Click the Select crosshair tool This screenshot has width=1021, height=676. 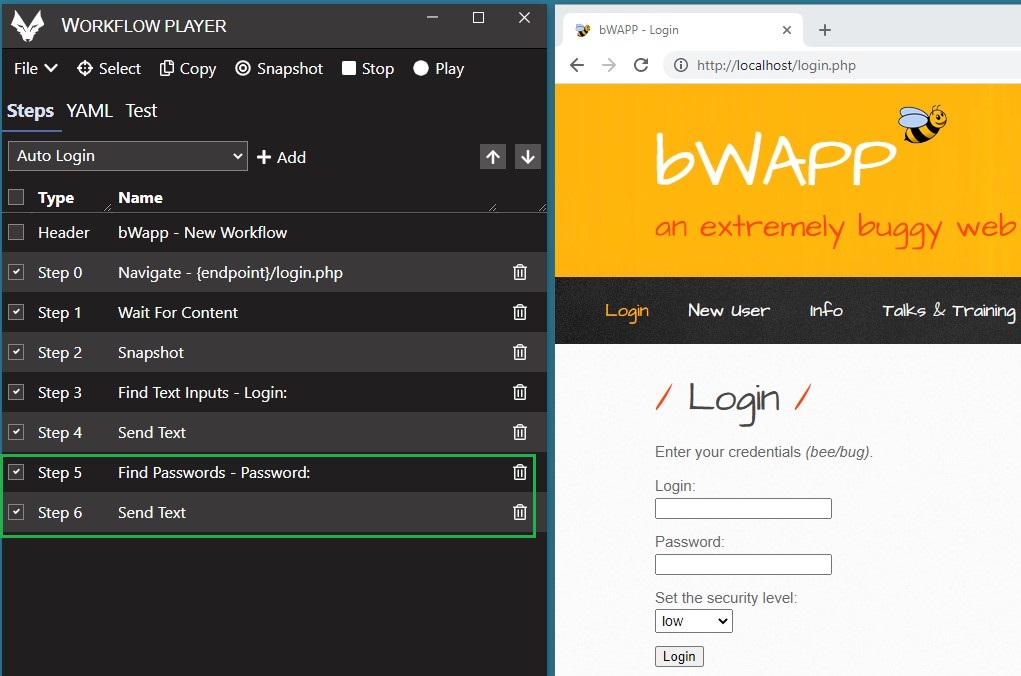109,69
